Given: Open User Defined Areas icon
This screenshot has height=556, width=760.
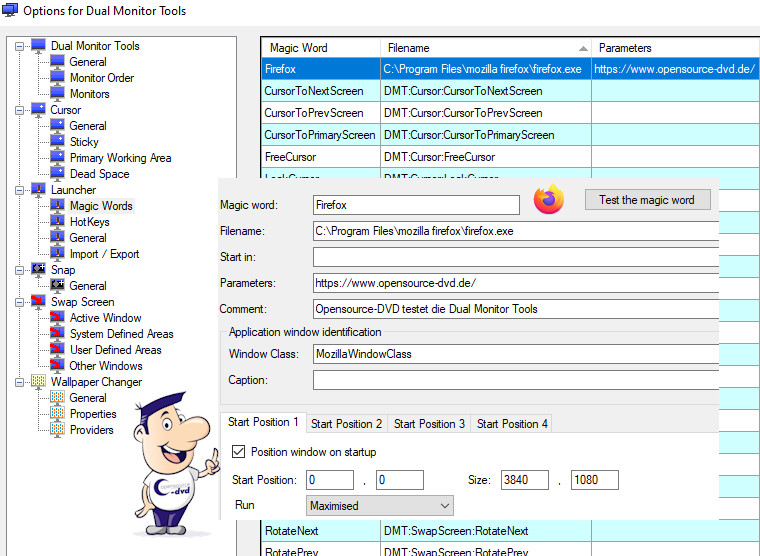Looking at the screenshot, I should [57, 350].
